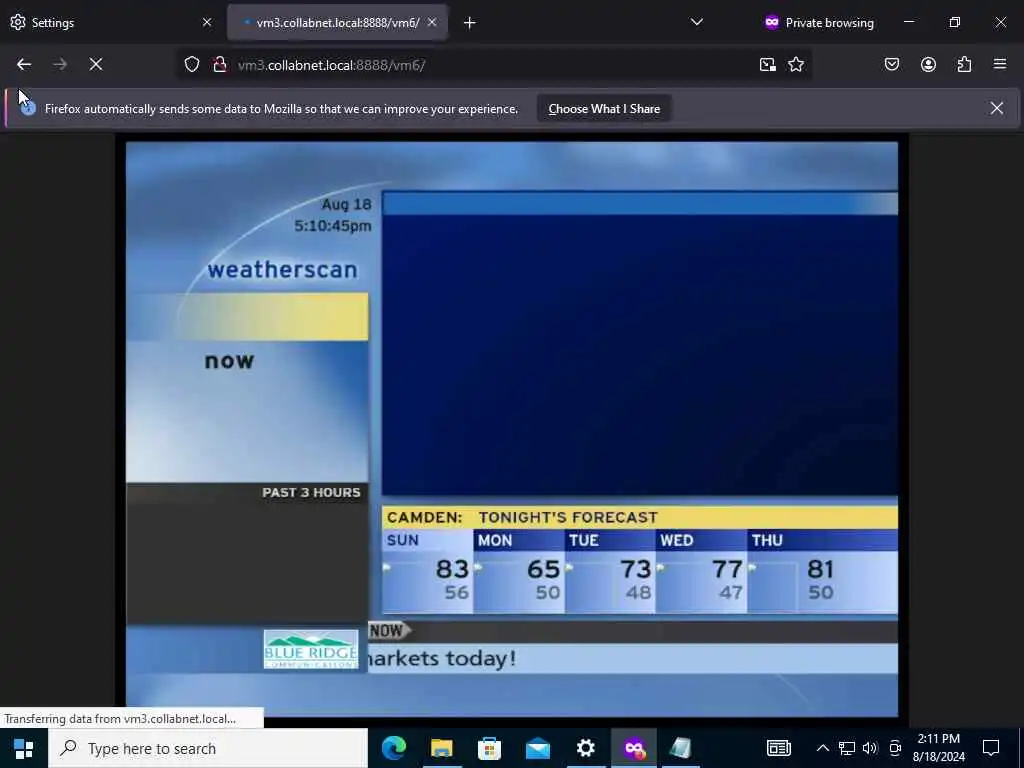
Task: Click the insecure connection lock icon
Action: pos(220,65)
